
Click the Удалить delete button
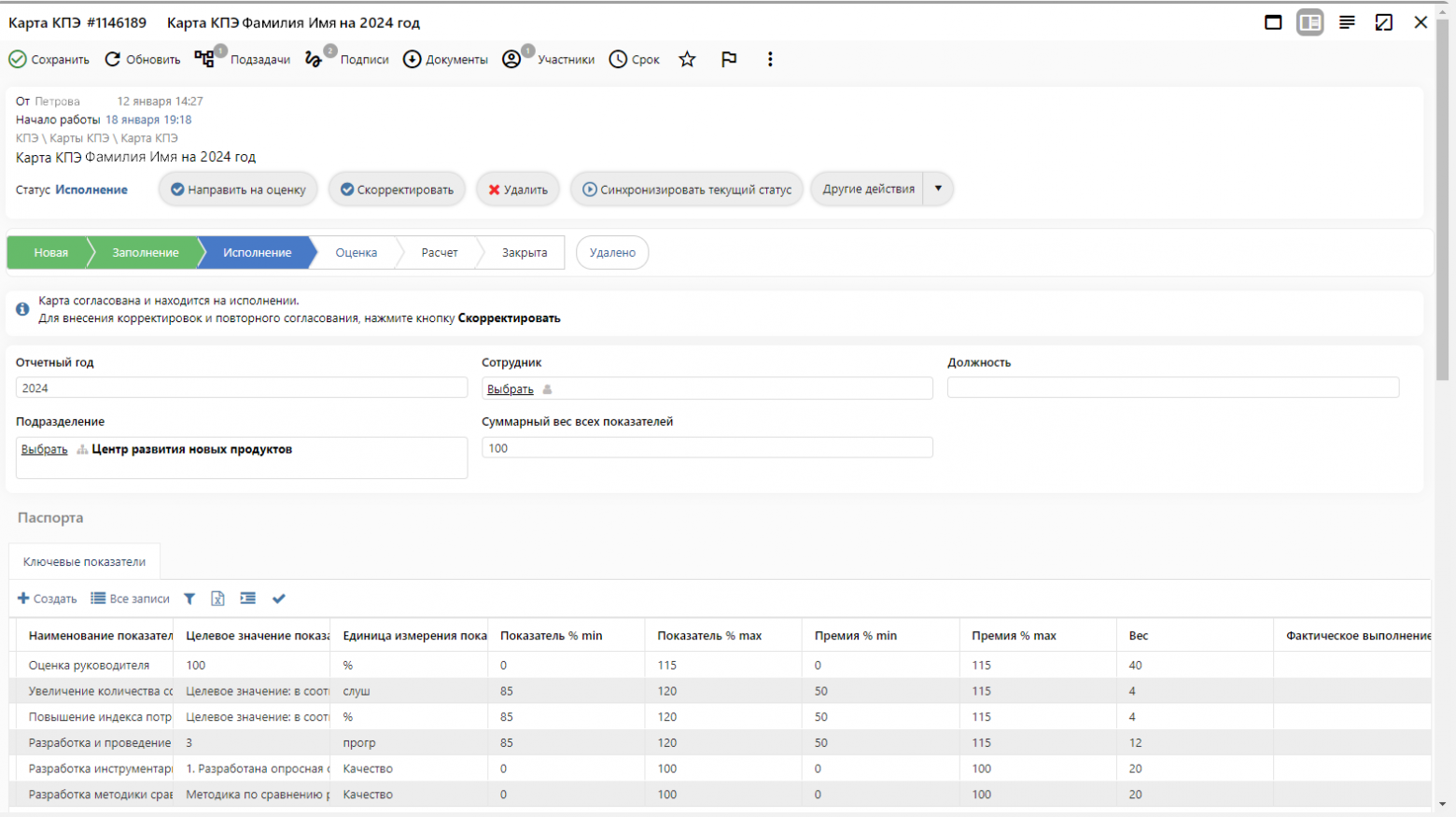click(x=518, y=190)
